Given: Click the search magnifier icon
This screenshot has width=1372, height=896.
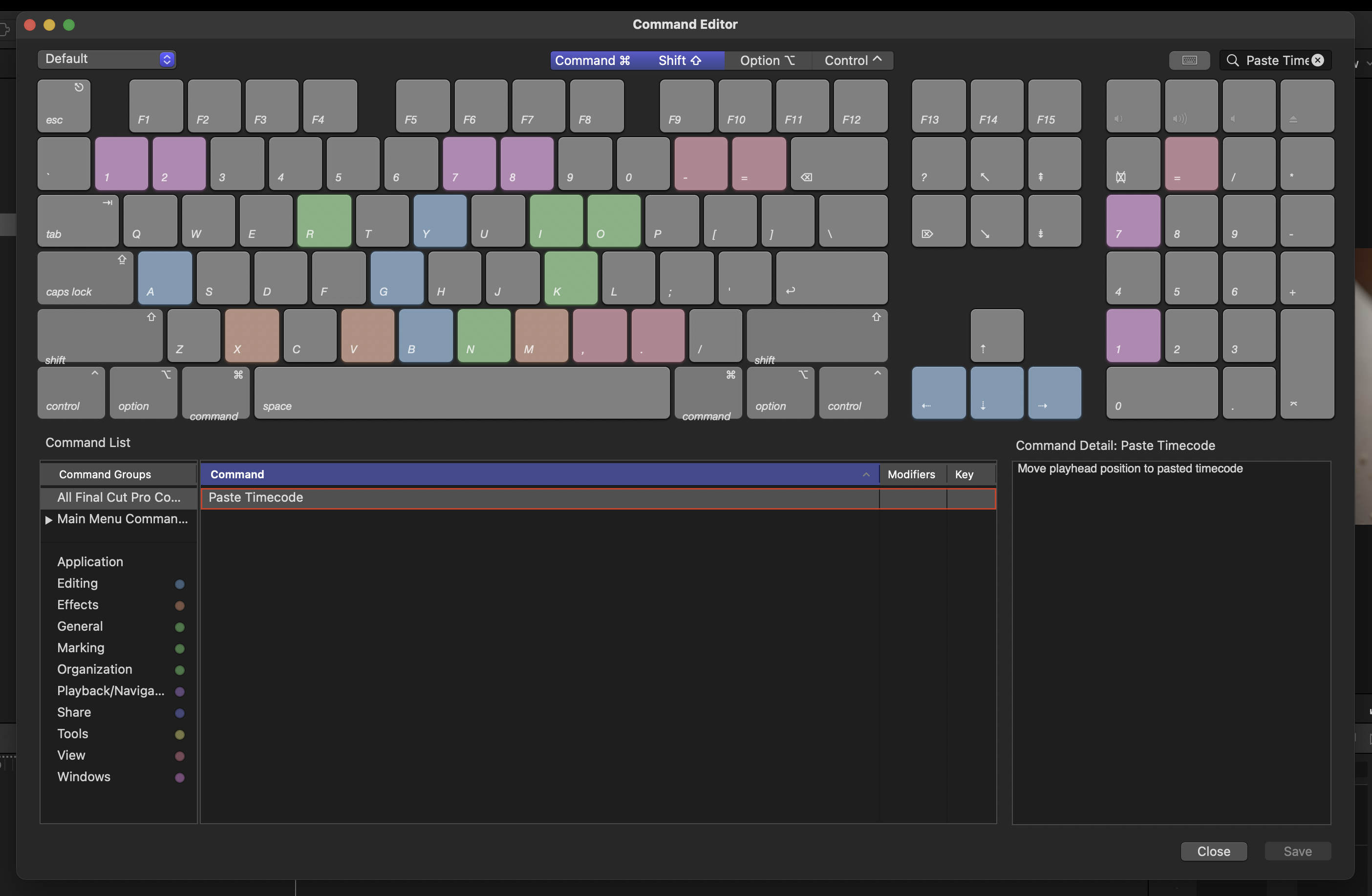Looking at the screenshot, I should [1232, 60].
